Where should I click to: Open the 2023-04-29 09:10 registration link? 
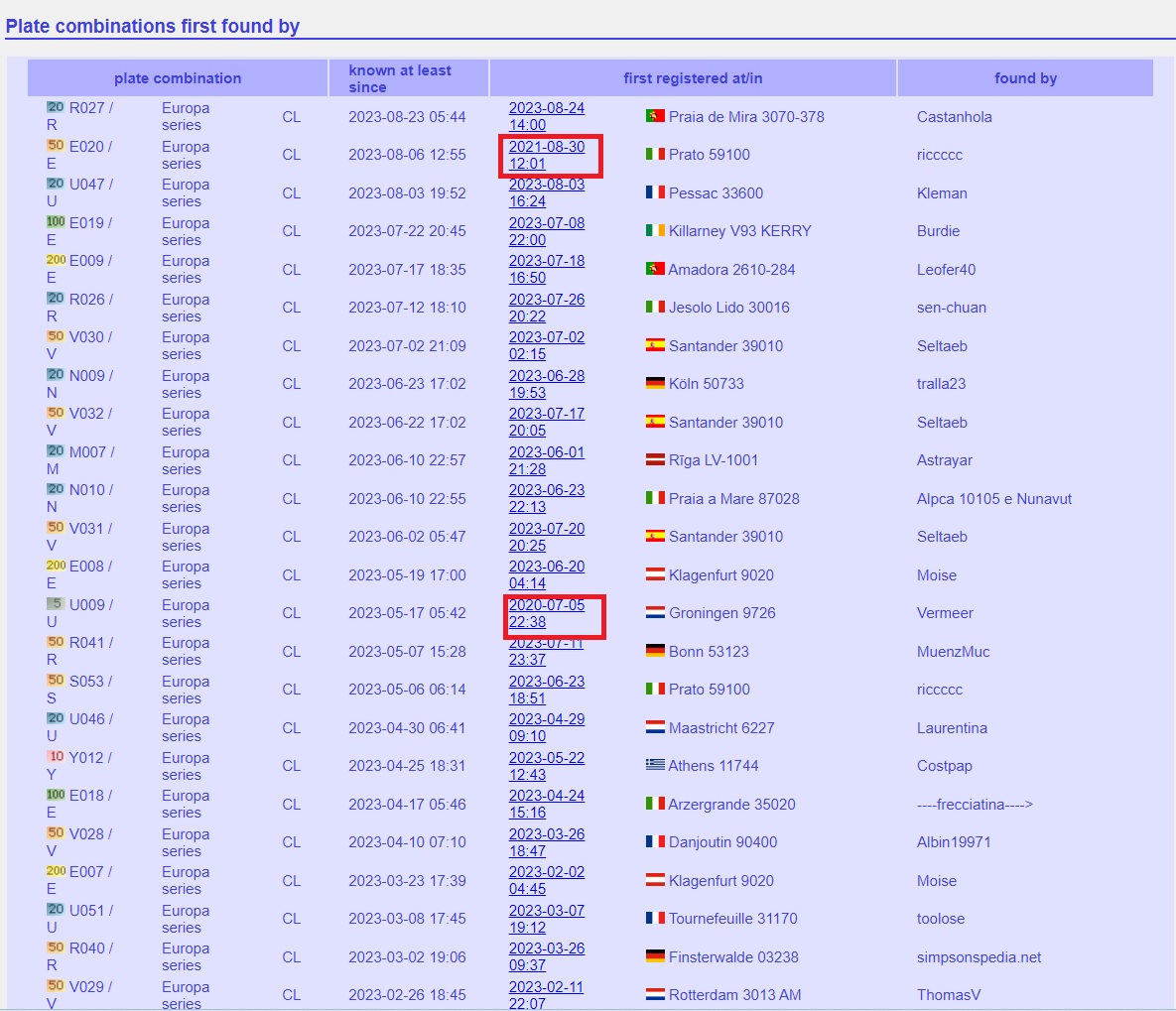coord(547,727)
